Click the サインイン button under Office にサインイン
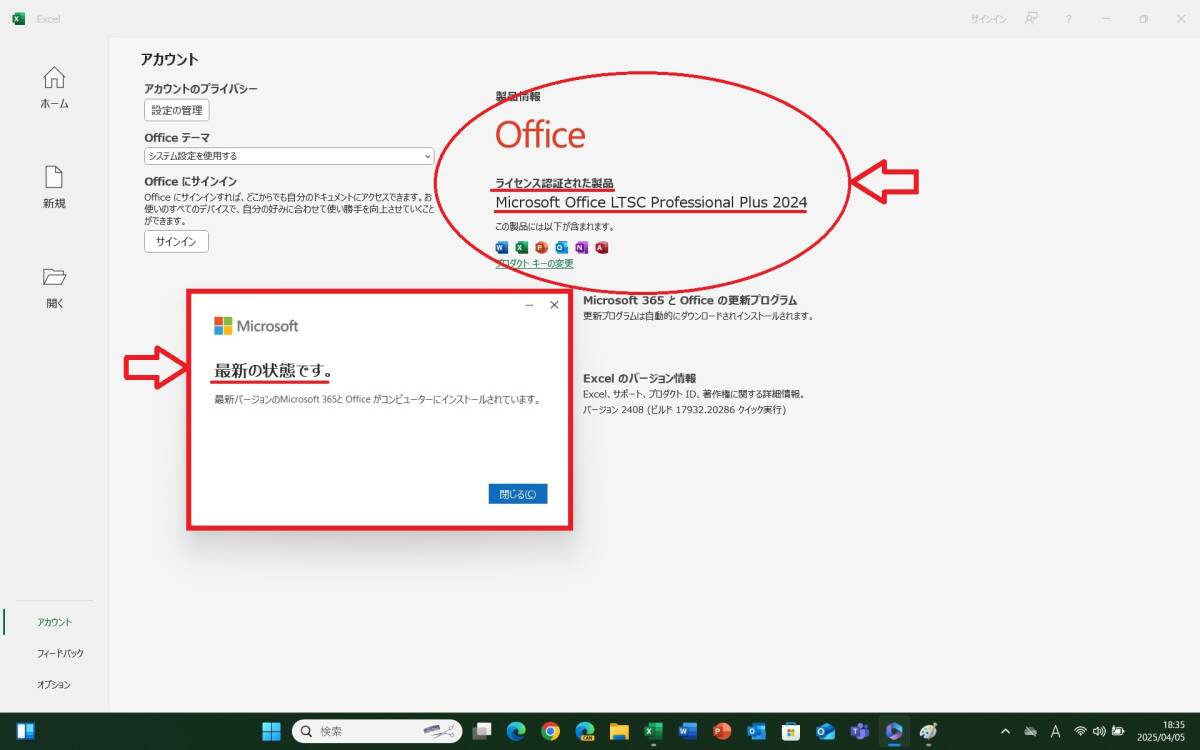The height and width of the screenshot is (750, 1200). coord(176,241)
